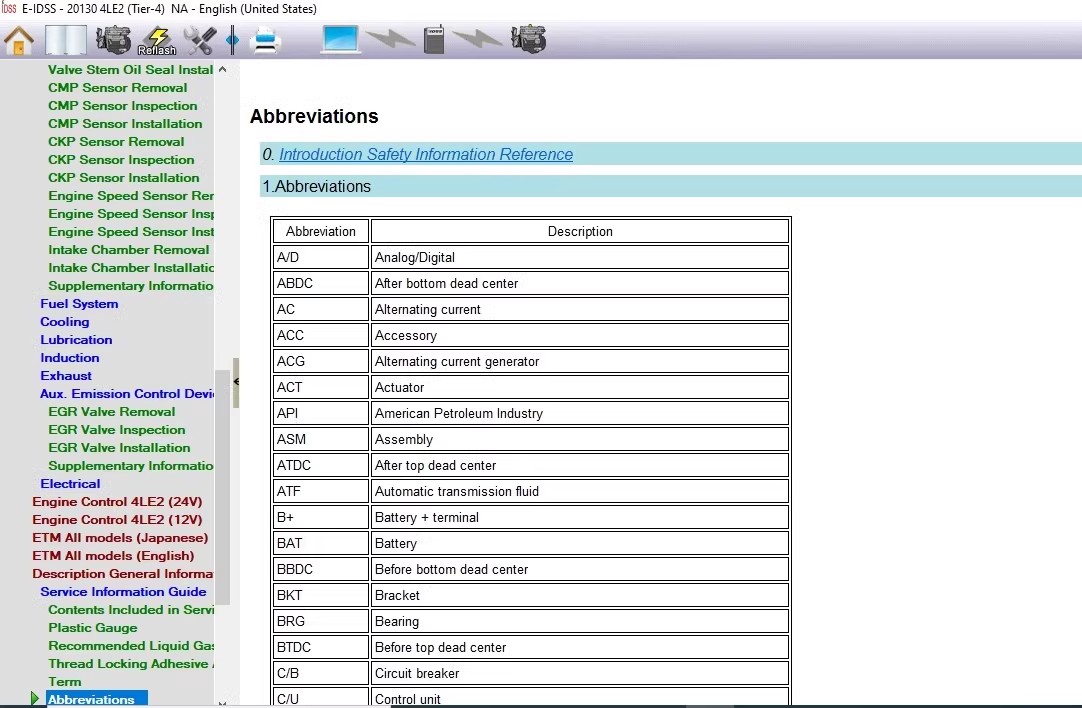This screenshot has height=708, width=1082.
Task: Click the lightning bolt before the engine status icon
Action: 477,39
